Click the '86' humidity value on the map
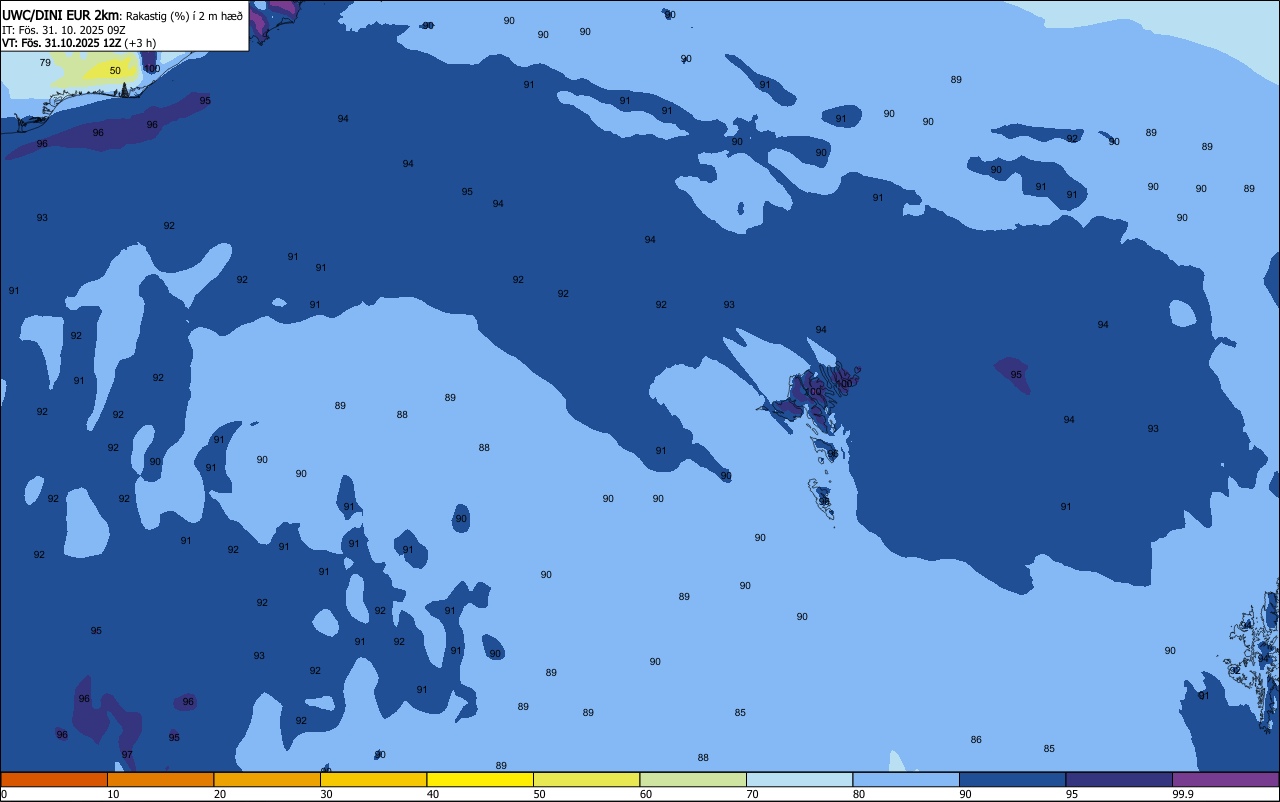Screen dimensions: 1280x802 coord(976,740)
